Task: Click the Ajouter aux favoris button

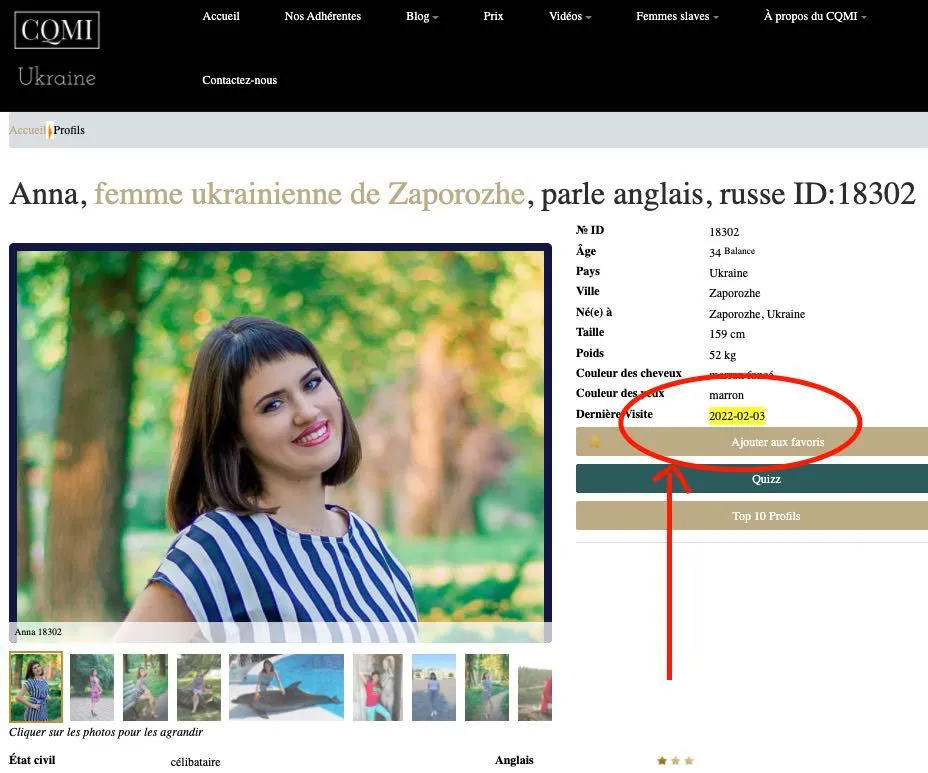Action: coord(752,442)
